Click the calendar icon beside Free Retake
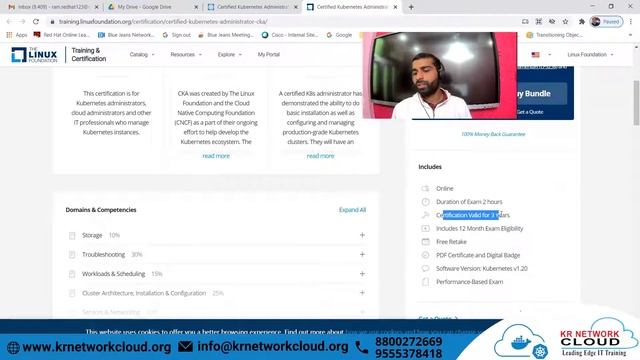640x360 pixels. click(425, 242)
